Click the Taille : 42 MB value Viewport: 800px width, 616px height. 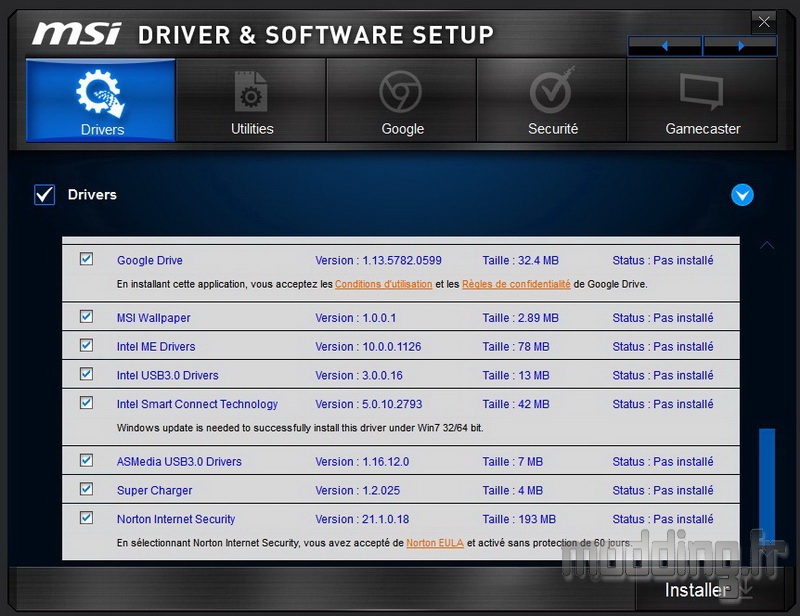(x=516, y=404)
